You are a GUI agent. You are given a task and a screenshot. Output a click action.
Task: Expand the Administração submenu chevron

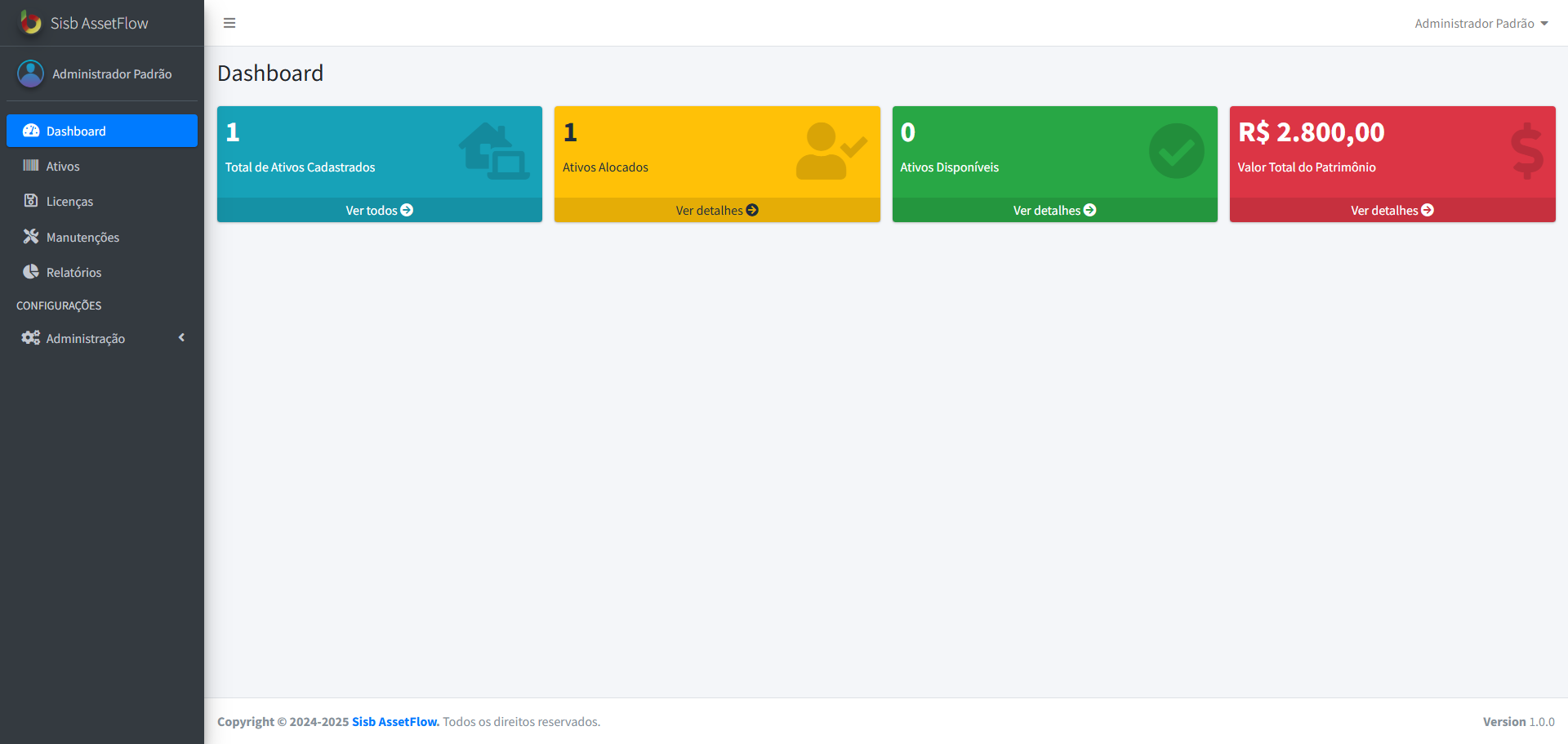tap(181, 337)
